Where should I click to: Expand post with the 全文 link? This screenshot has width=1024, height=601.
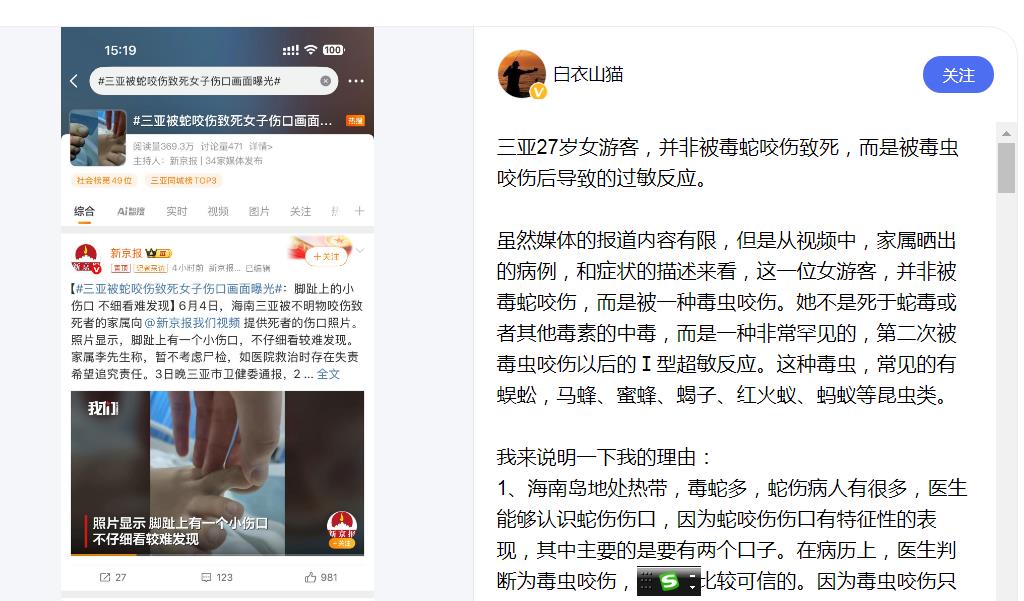pos(328,374)
